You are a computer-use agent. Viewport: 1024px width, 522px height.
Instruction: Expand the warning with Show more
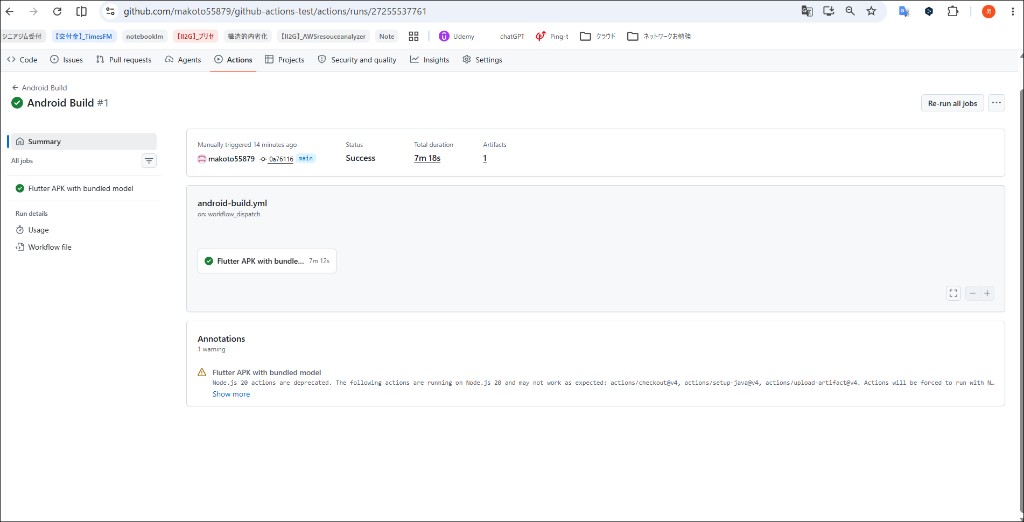click(231, 394)
